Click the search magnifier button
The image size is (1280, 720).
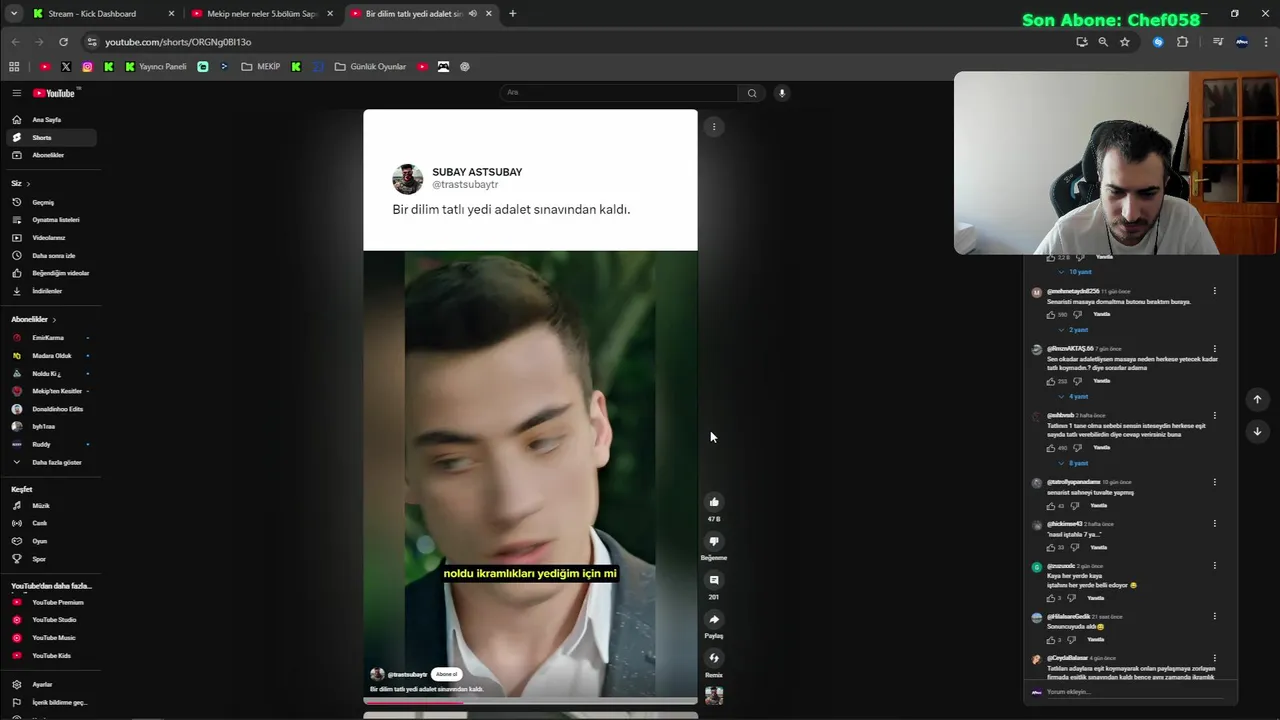coord(752,93)
